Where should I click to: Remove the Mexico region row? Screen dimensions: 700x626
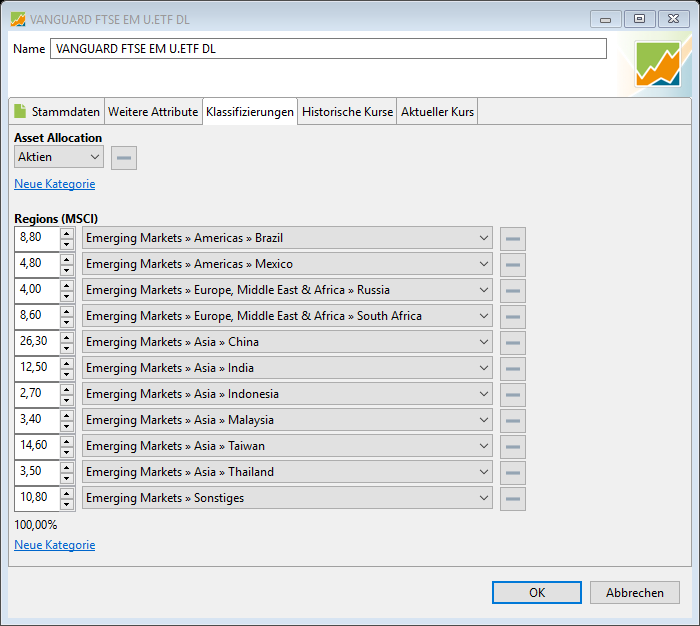tap(512, 265)
